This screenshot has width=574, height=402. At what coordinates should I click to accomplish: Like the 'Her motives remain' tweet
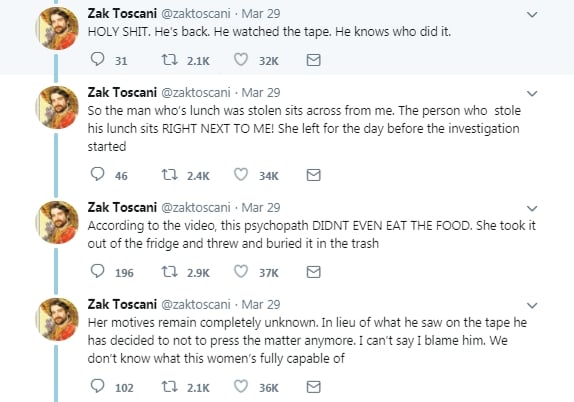click(x=241, y=387)
